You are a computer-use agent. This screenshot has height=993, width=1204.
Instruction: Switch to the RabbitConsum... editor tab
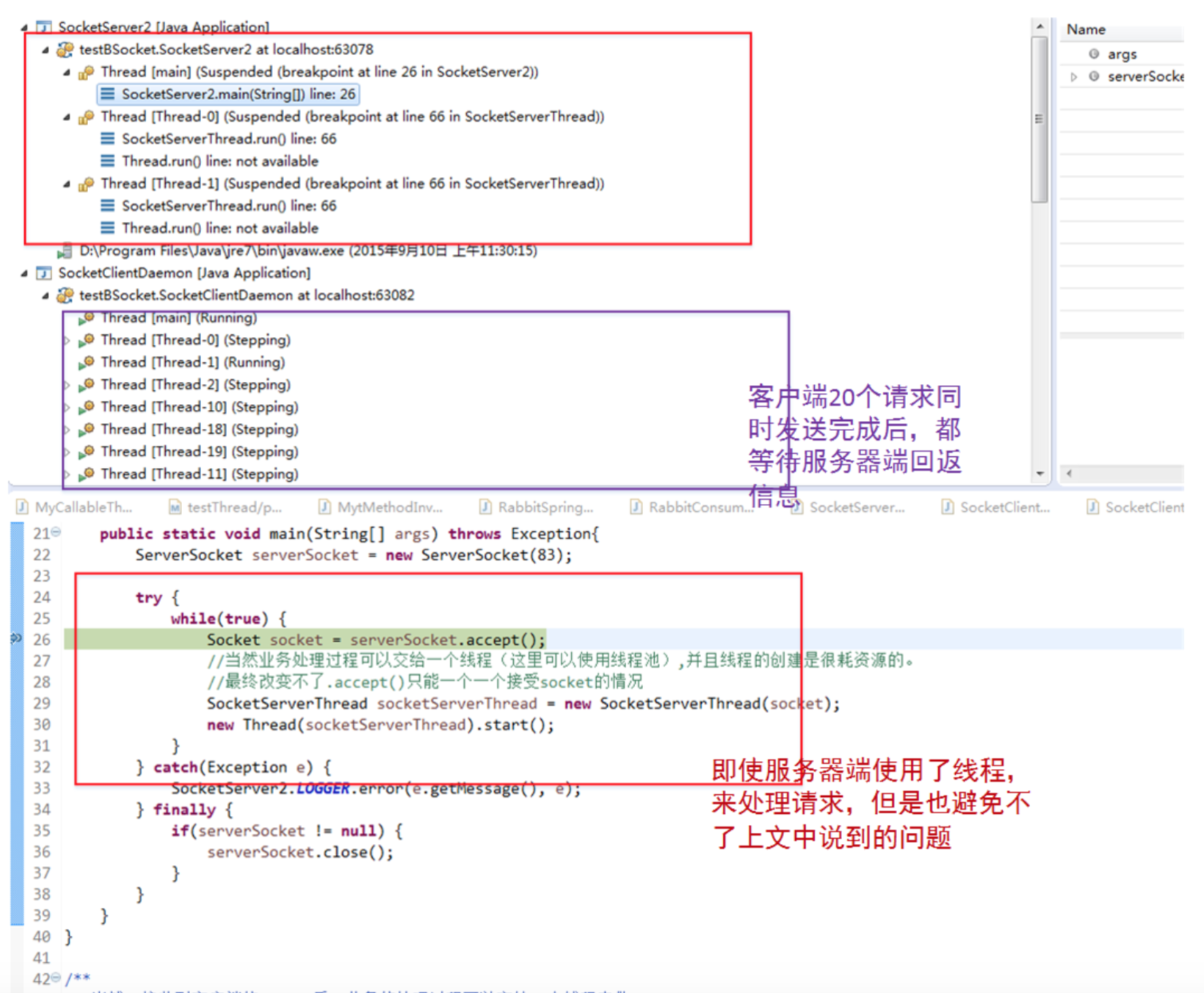point(692,507)
